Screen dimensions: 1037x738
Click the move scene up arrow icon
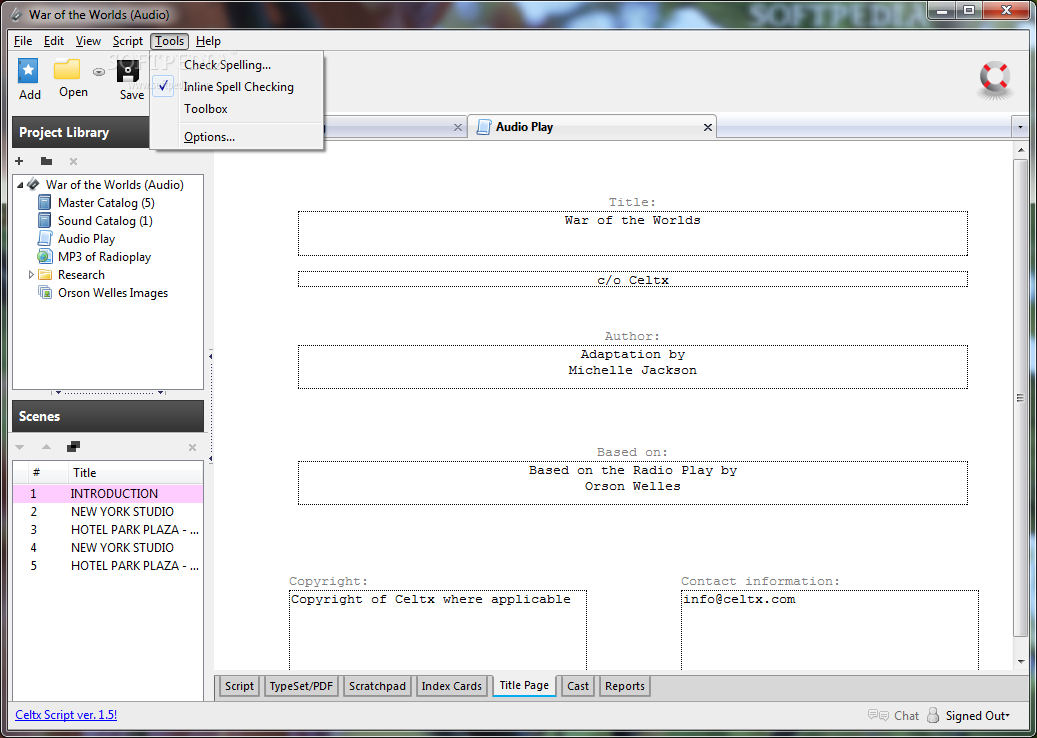click(x=46, y=448)
